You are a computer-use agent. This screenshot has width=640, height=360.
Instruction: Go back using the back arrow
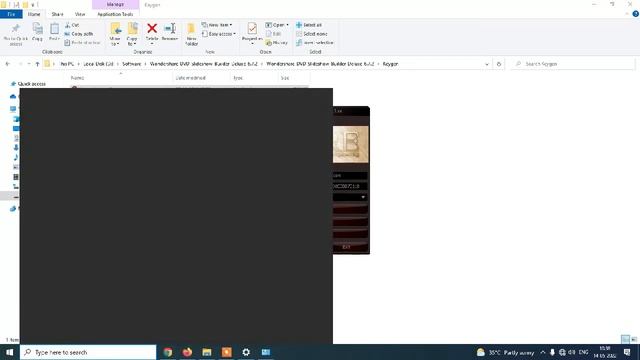coord(7,64)
